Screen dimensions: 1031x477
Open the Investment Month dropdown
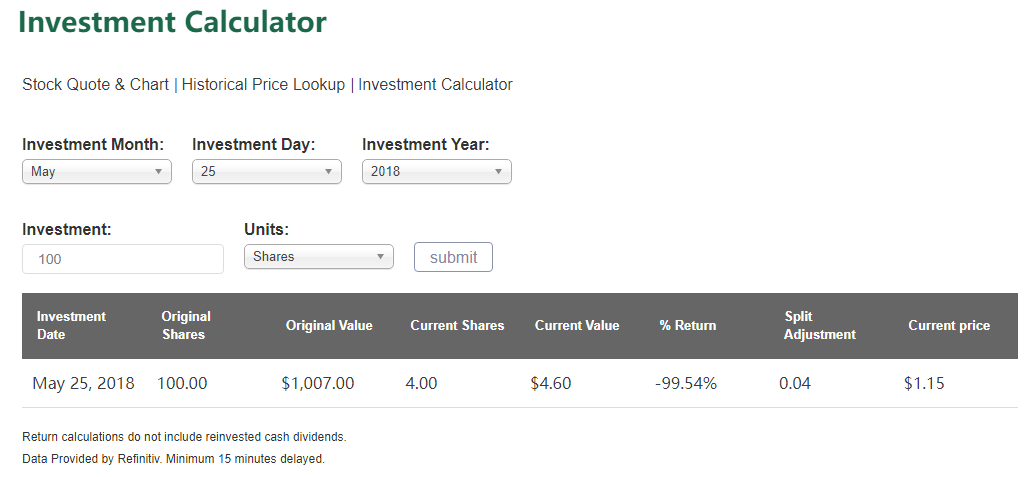click(x=97, y=172)
